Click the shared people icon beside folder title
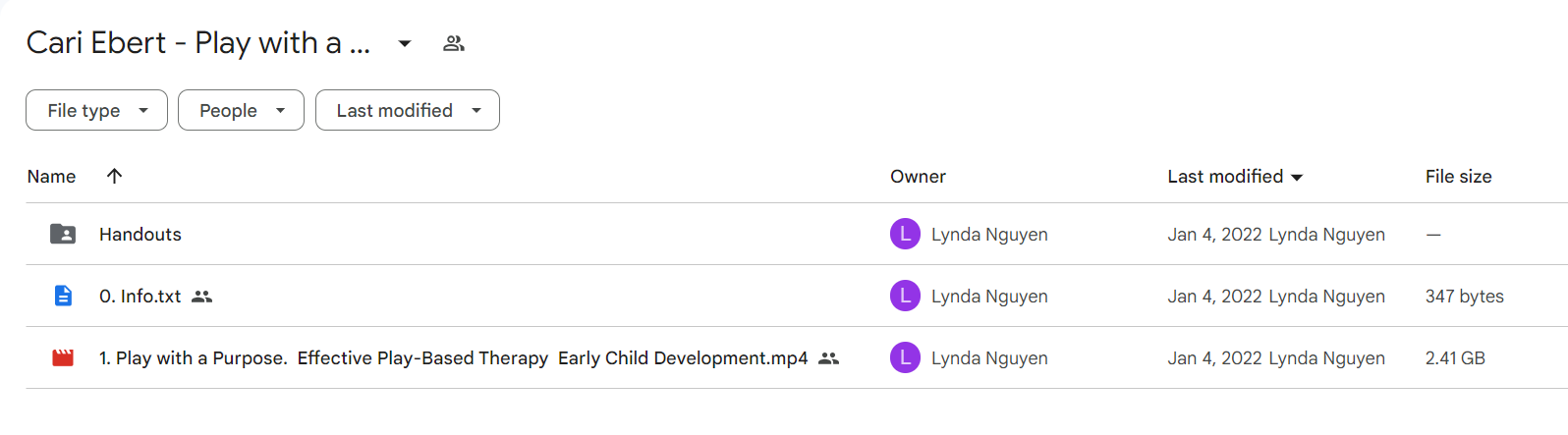The height and width of the screenshot is (435, 1568). 453,43
